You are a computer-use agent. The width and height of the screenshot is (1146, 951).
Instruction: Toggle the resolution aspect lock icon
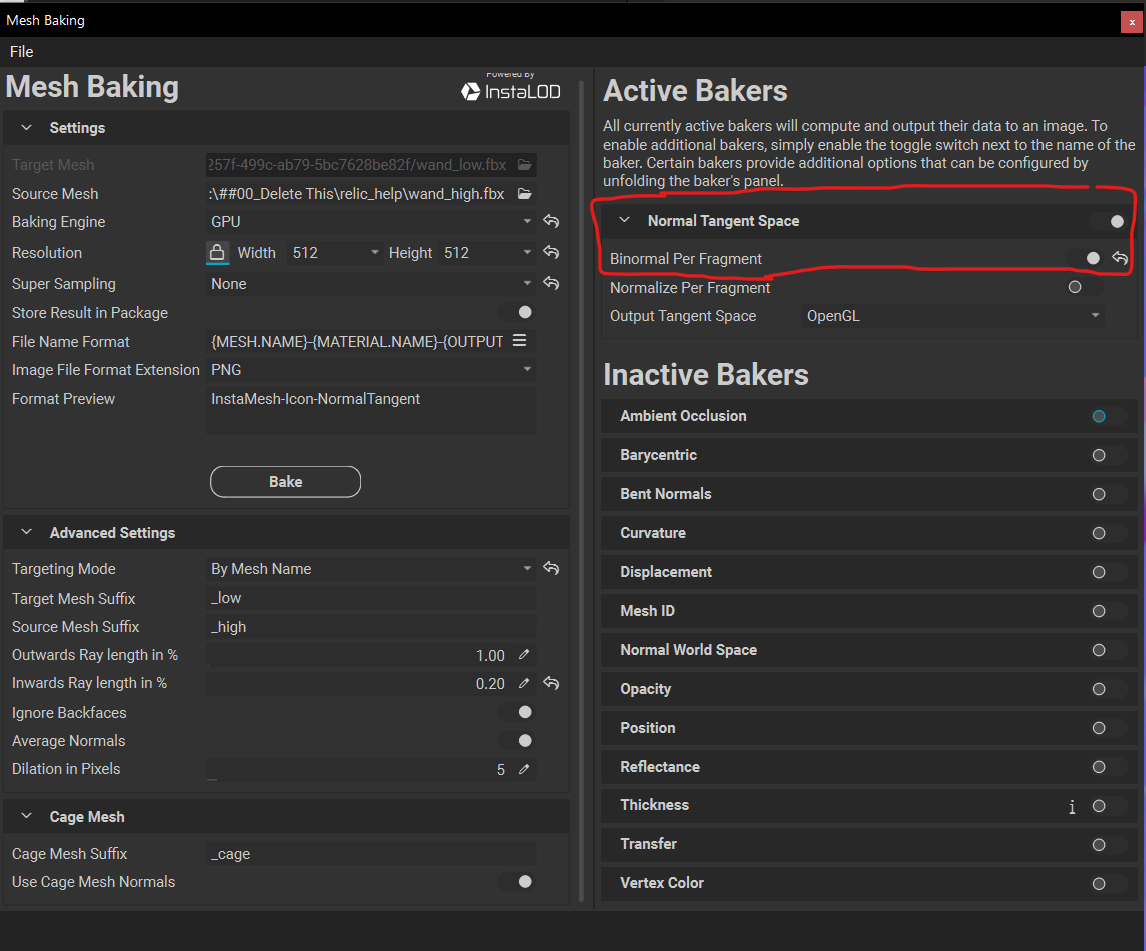pyautogui.click(x=217, y=252)
